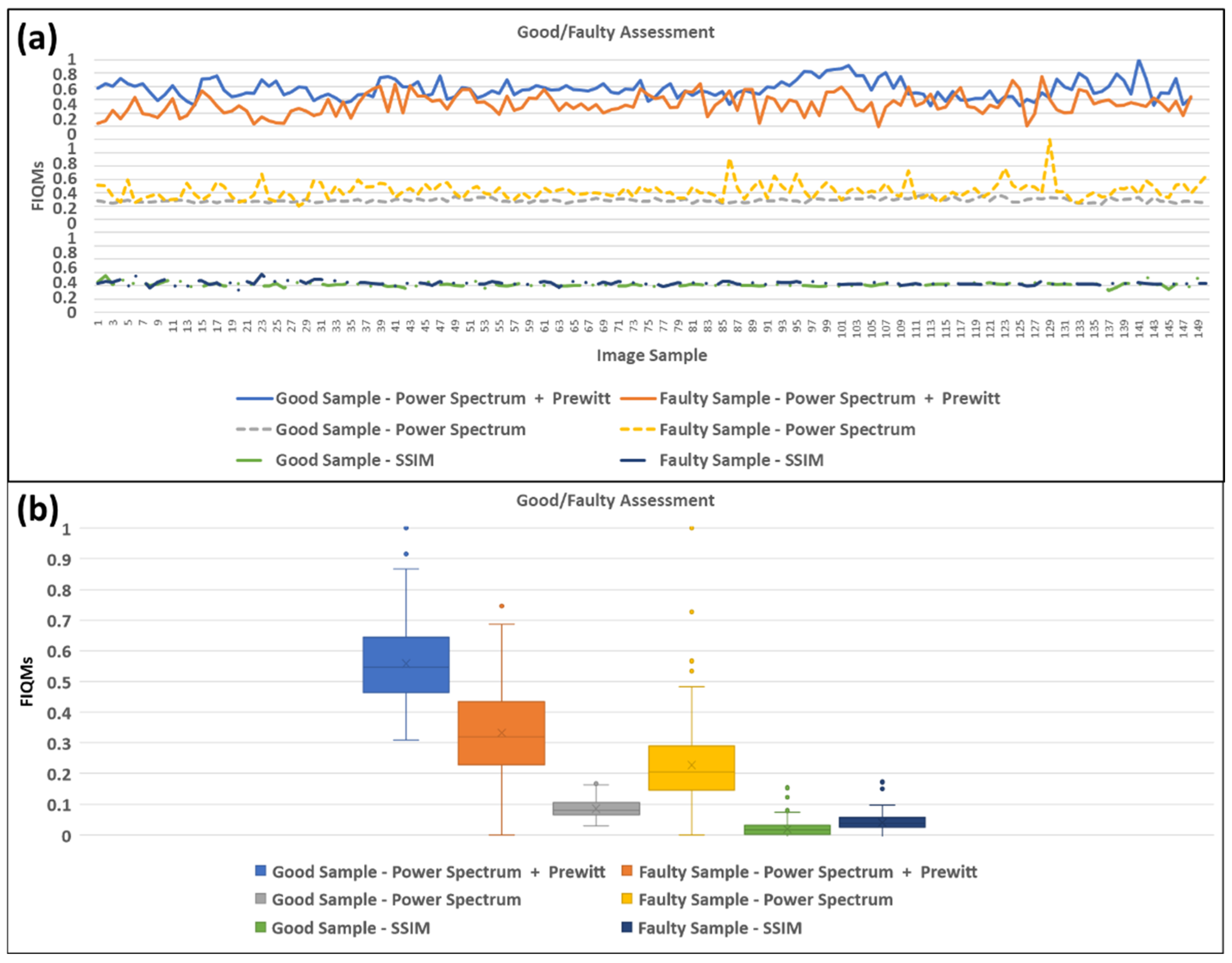Click the top chart title Good/Faulty Assessment

615,32
